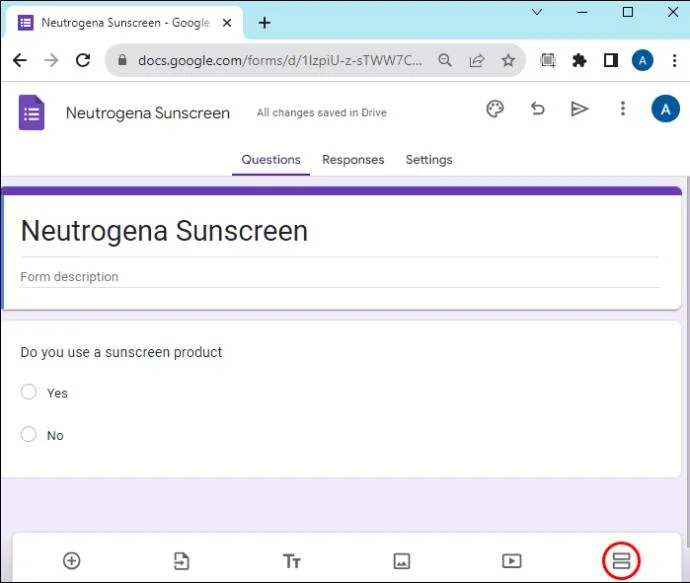Image resolution: width=690 pixels, height=583 pixels.
Task: Go to Forms home via purple logo
Action: (x=31, y=113)
